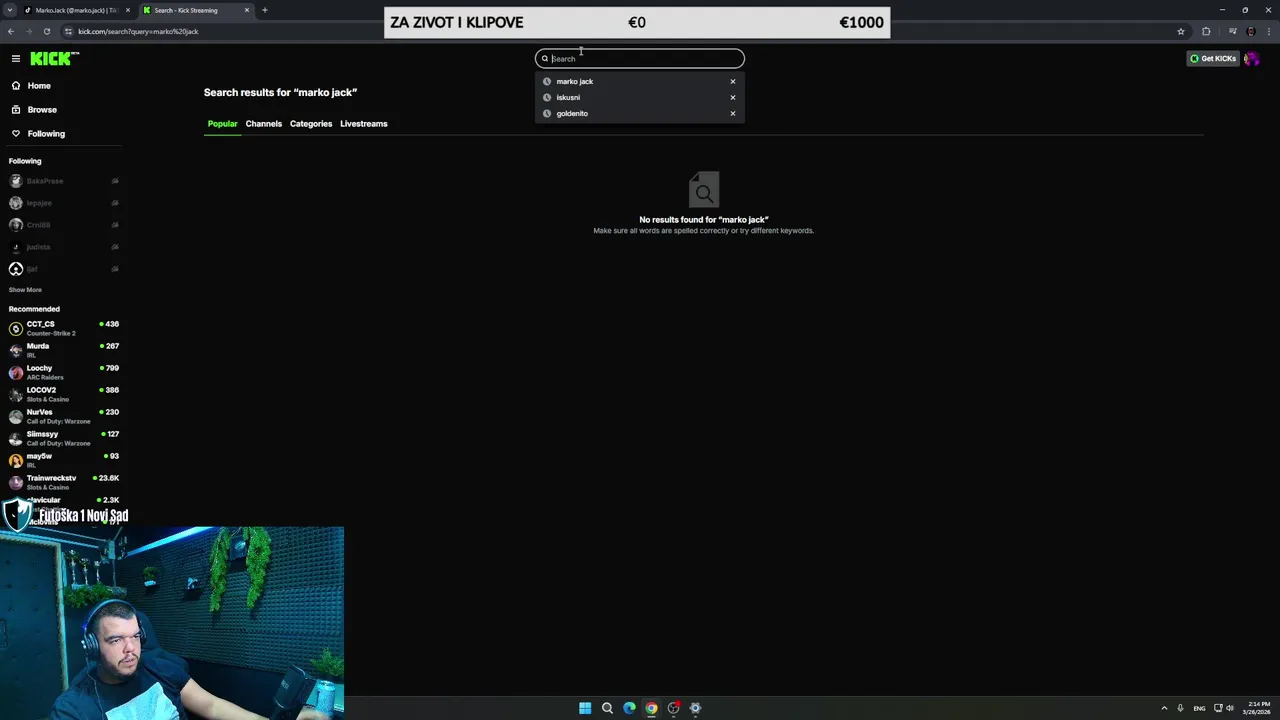Screen dimensions: 1280x720
Task: Switch to the Livestreams tab
Action: coord(364,124)
